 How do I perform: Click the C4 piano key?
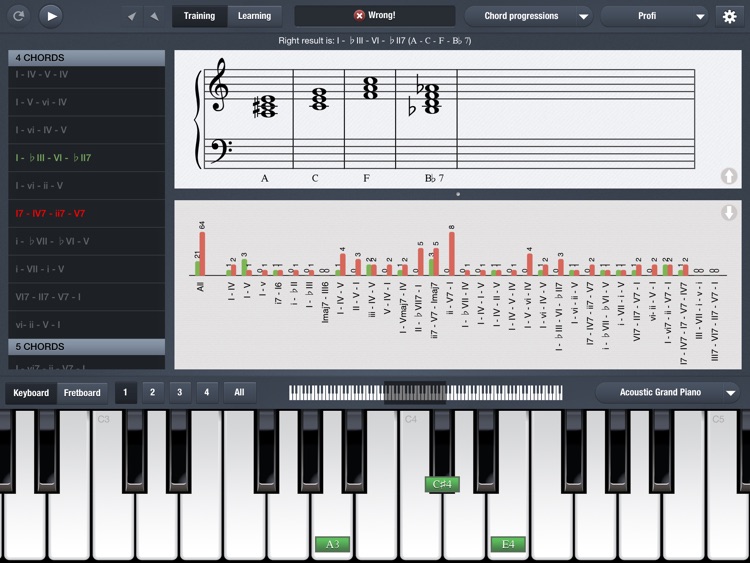[420, 526]
